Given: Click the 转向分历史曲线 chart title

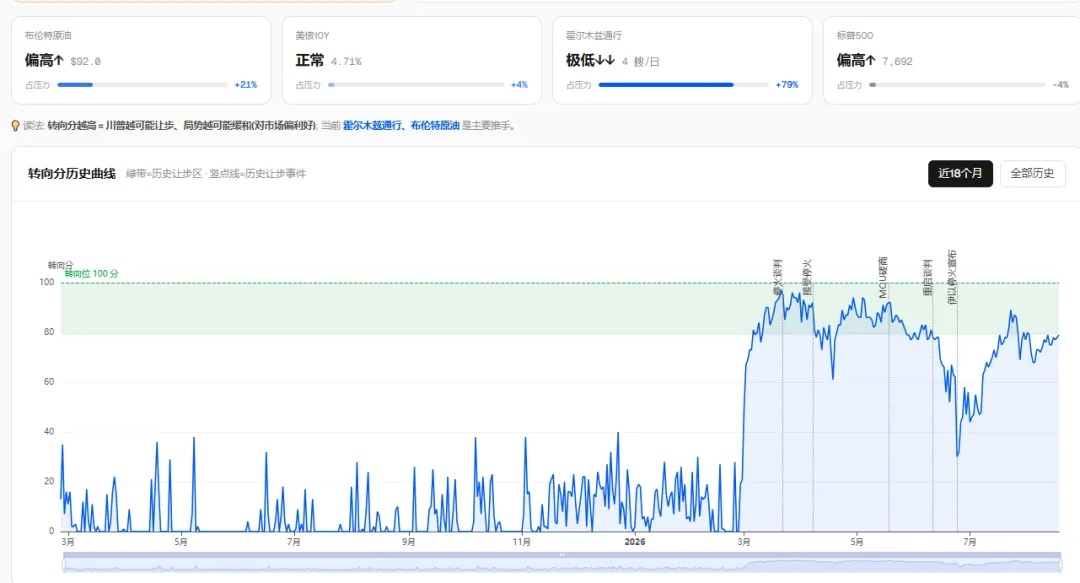Looking at the screenshot, I should pos(72,174).
